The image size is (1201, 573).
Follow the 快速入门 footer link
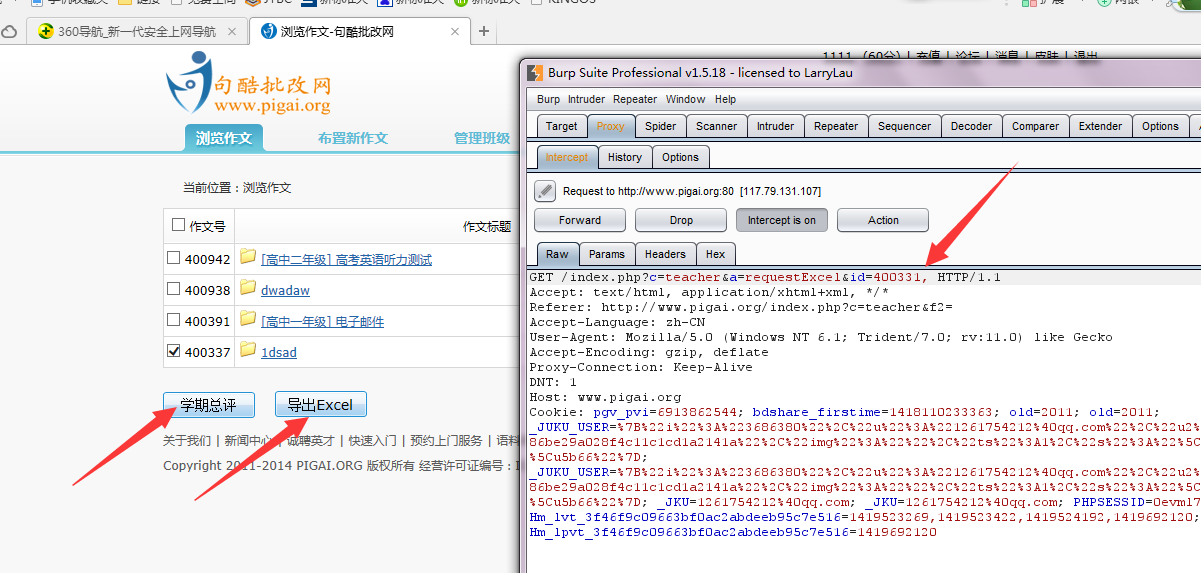click(372, 440)
